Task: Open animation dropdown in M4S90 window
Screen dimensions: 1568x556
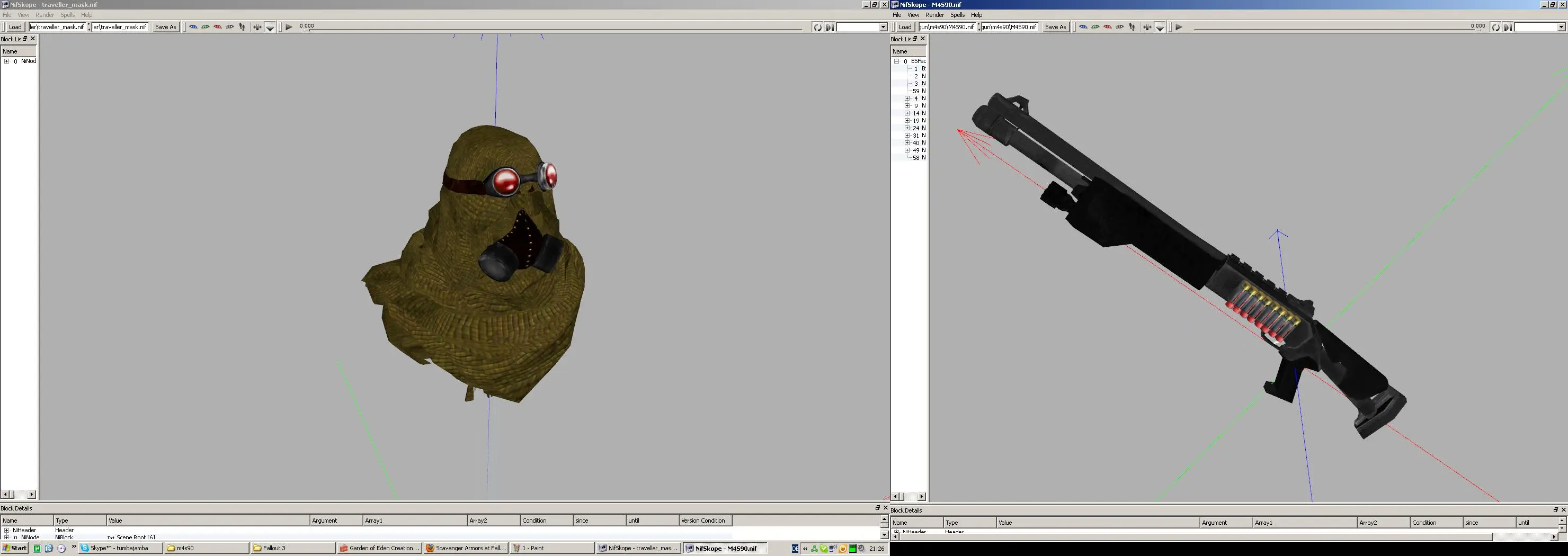Action: pyautogui.click(x=1561, y=27)
